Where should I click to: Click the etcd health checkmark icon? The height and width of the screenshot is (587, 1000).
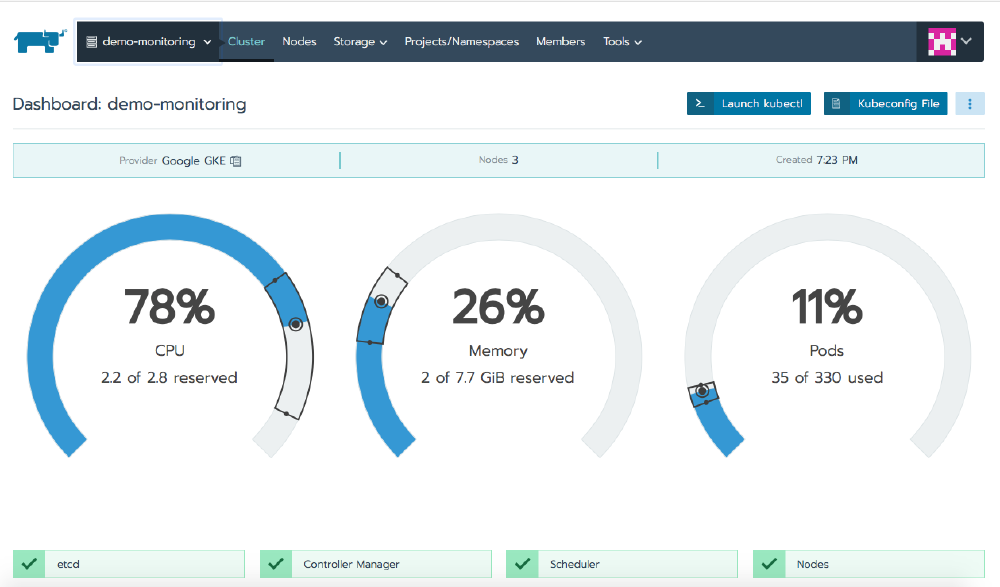[29, 563]
